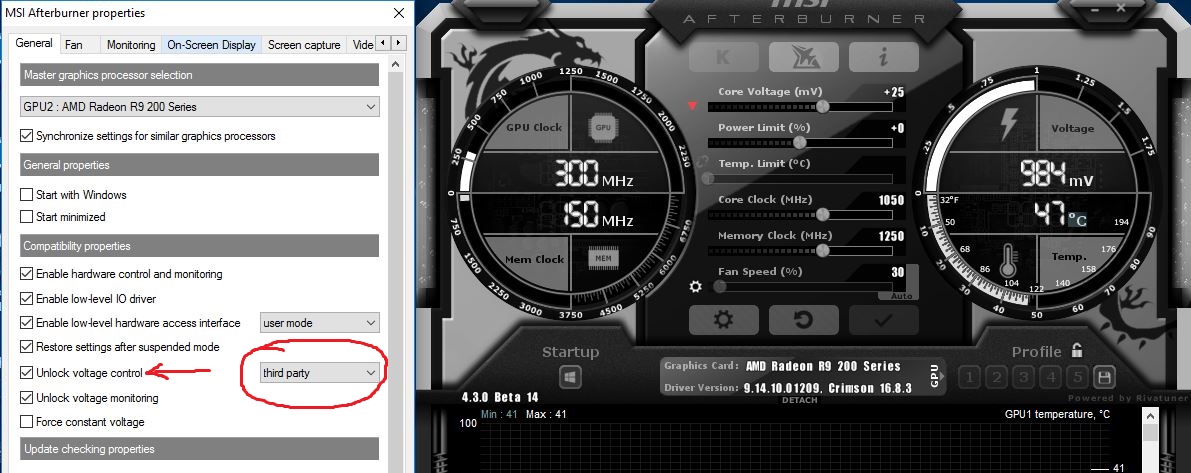Enable Start with Windows checkbox
Viewport: 1191px width, 473px height.
coord(27,195)
